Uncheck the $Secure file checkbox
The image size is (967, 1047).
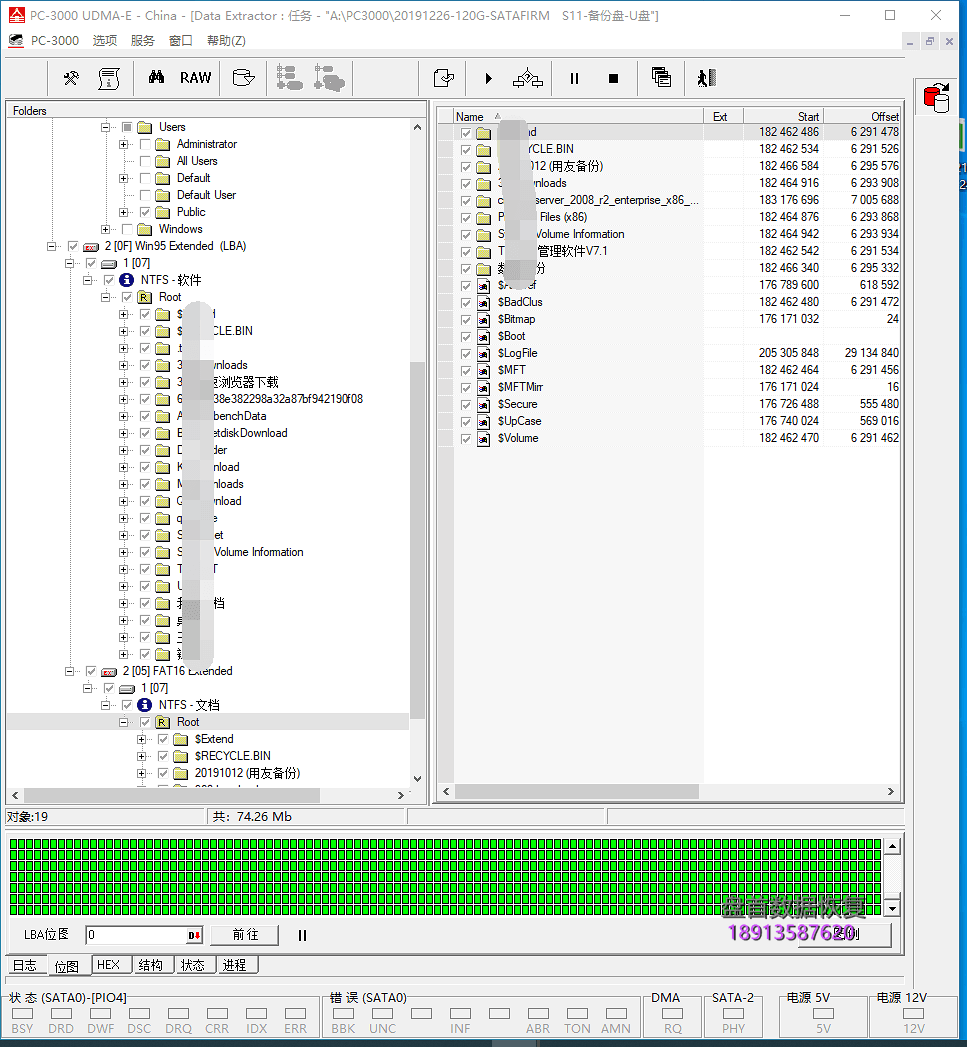pyautogui.click(x=465, y=405)
